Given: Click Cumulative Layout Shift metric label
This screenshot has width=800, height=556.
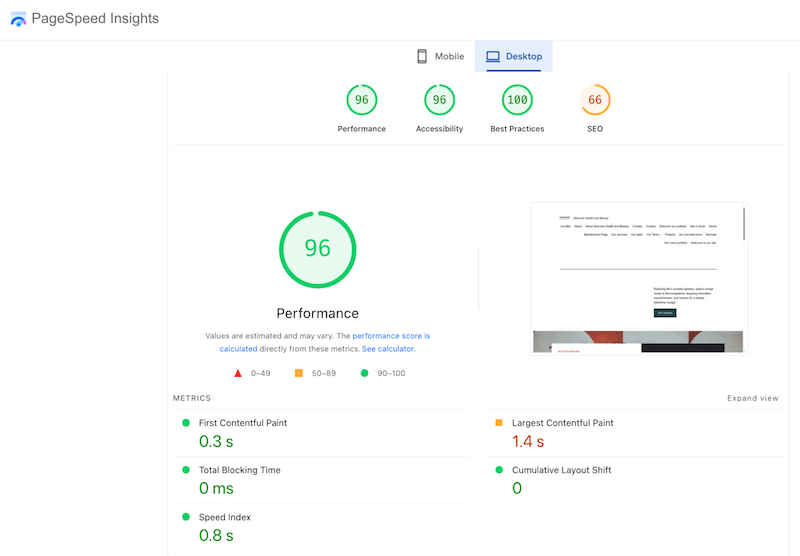Looking at the screenshot, I should click(x=562, y=470).
